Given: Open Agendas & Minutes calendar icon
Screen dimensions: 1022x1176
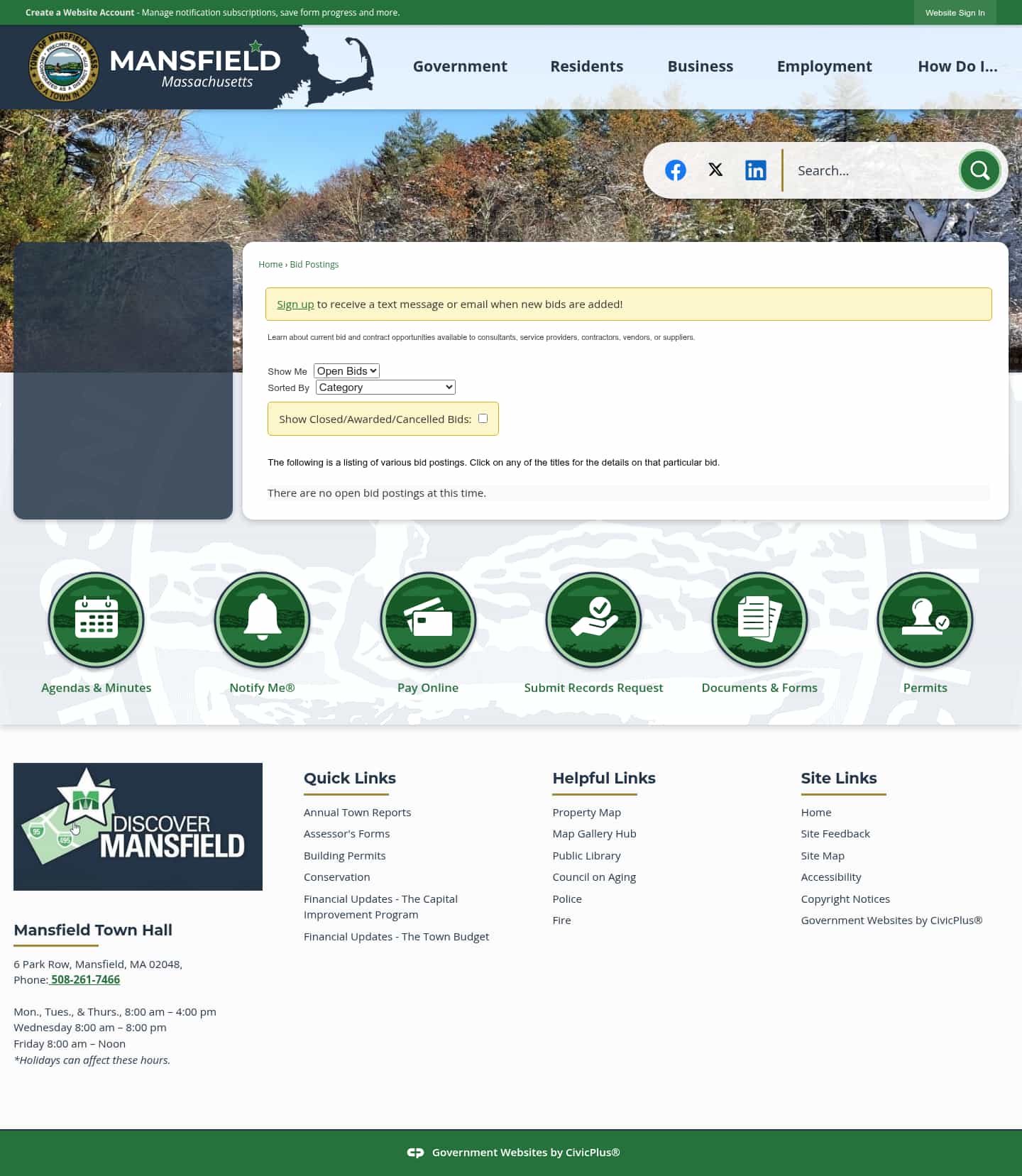Looking at the screenshot, I should (x=97, y=620).
